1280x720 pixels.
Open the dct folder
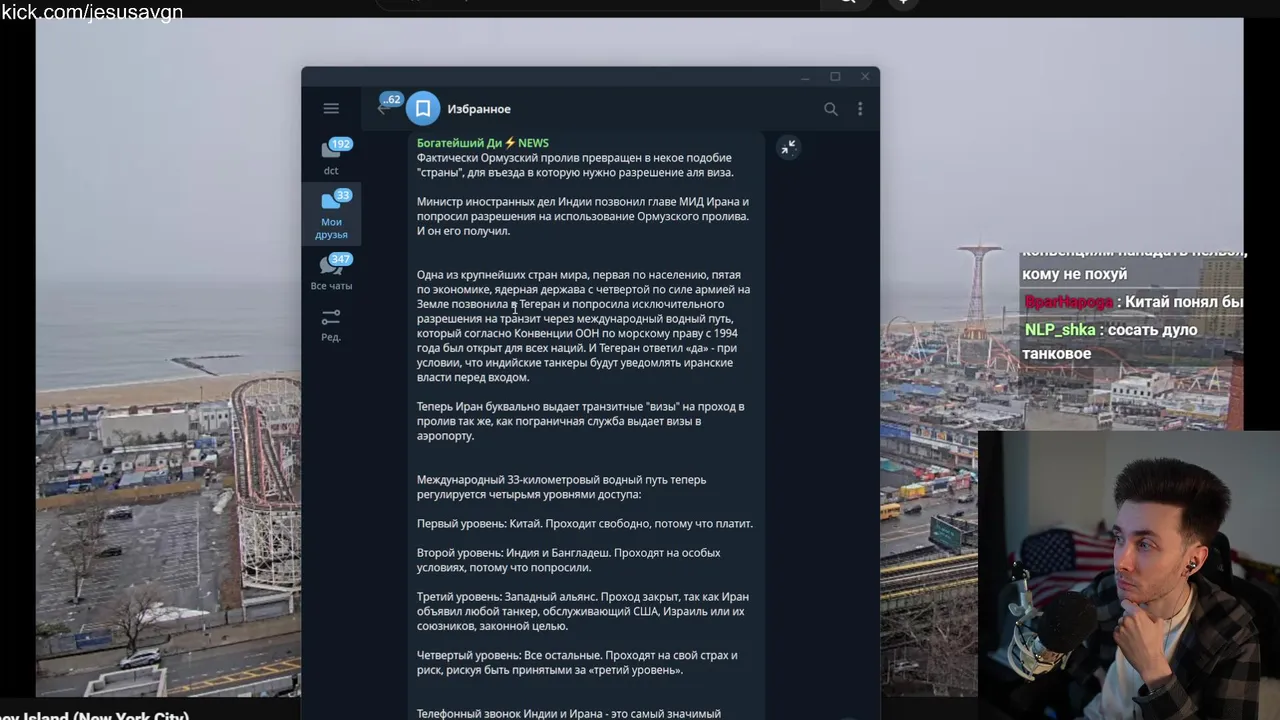(331, 157)
